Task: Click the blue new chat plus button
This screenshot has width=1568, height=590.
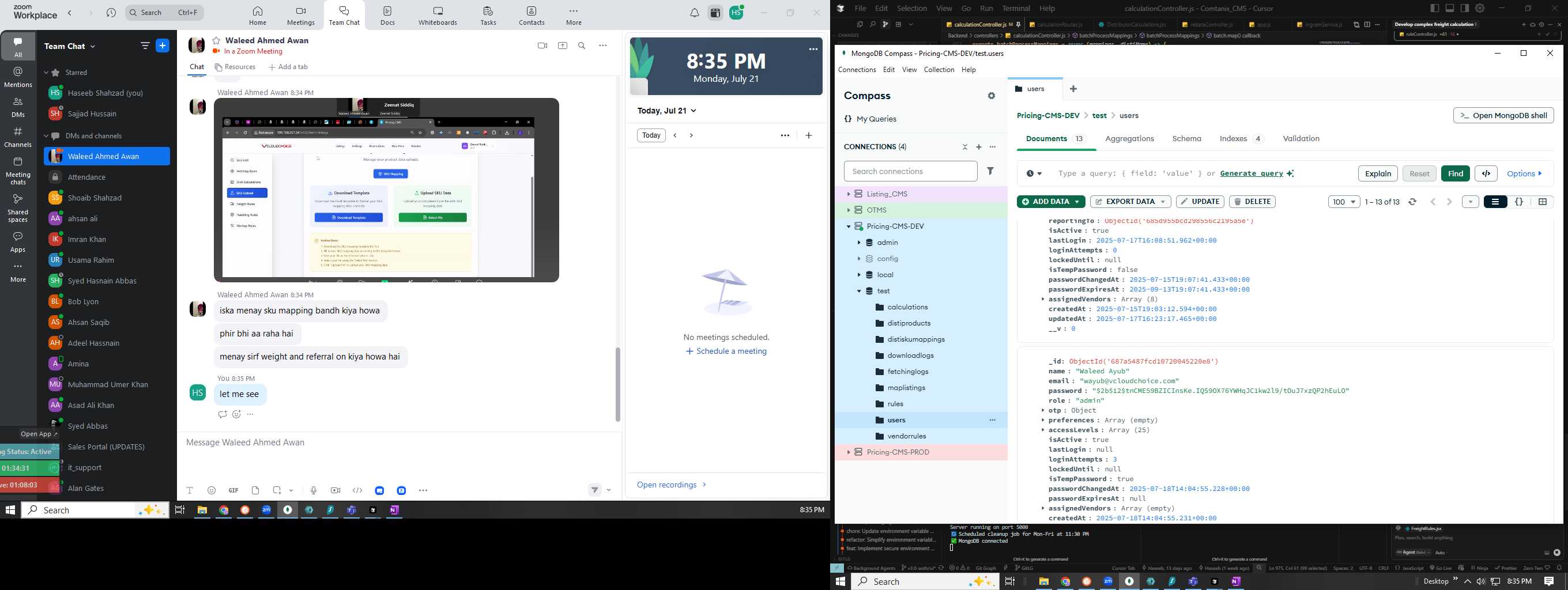Action: coord(163,46)
